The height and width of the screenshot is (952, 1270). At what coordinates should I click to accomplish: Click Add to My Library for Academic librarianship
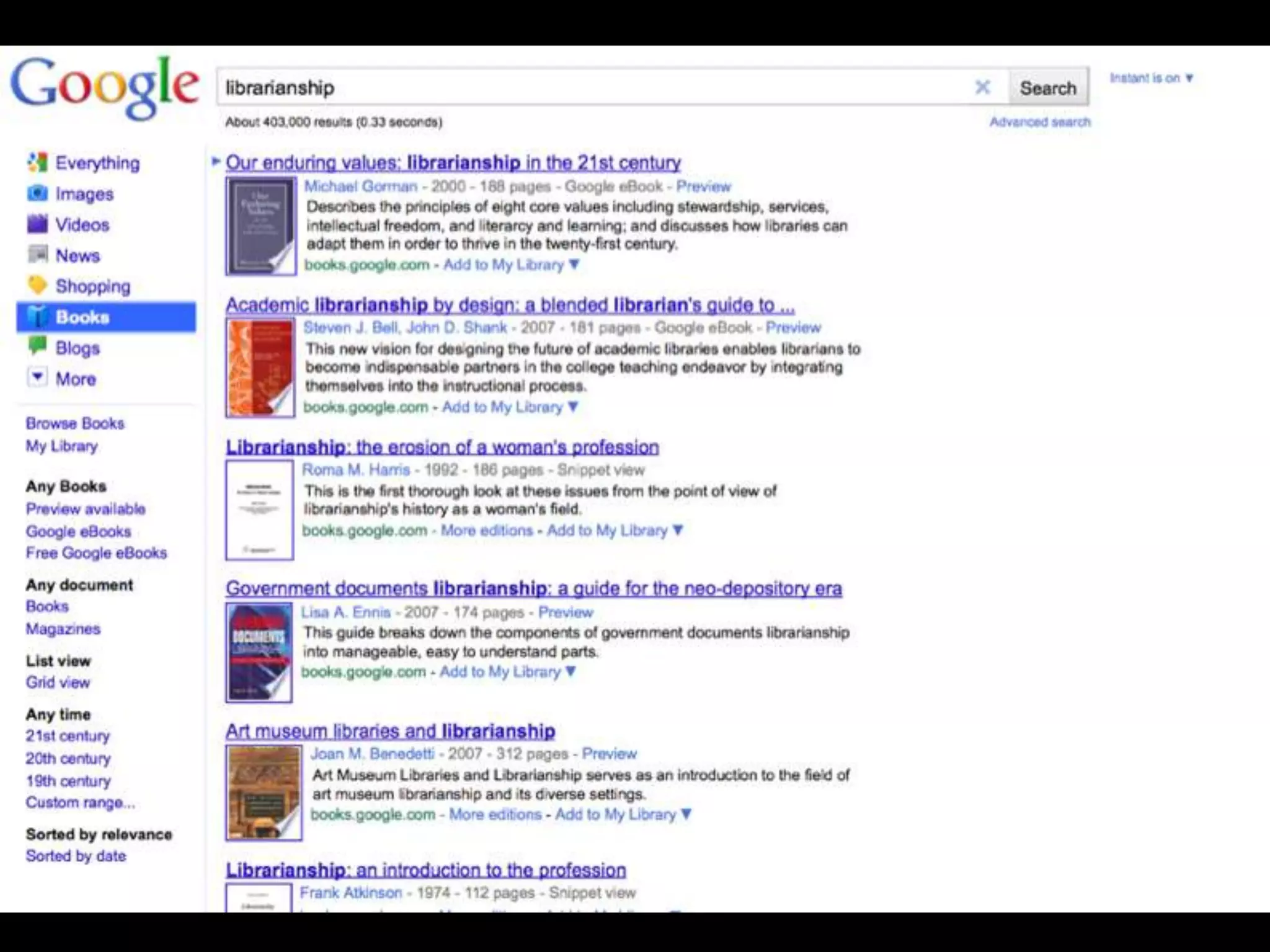tap(502, 407)
